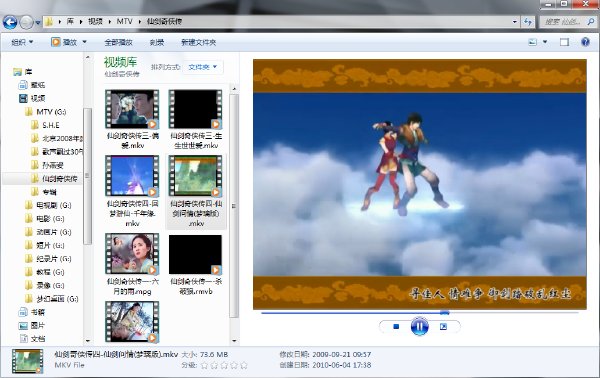Open the S.H.E folder
600x378 pixels.
[46, 125]
